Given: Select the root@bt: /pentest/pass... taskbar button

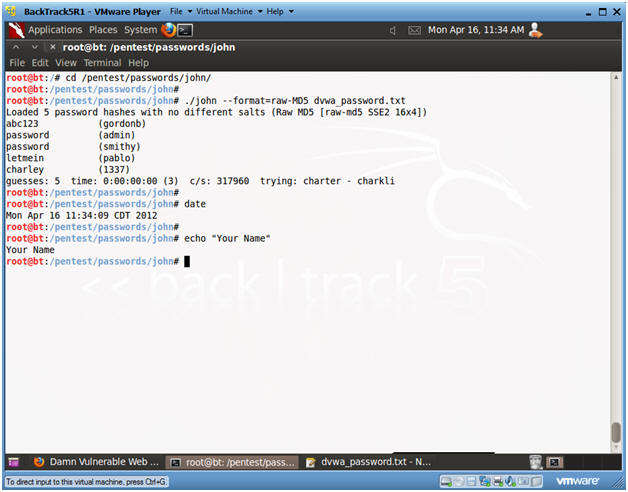Looking at the screenshot, I should point(232,463).
